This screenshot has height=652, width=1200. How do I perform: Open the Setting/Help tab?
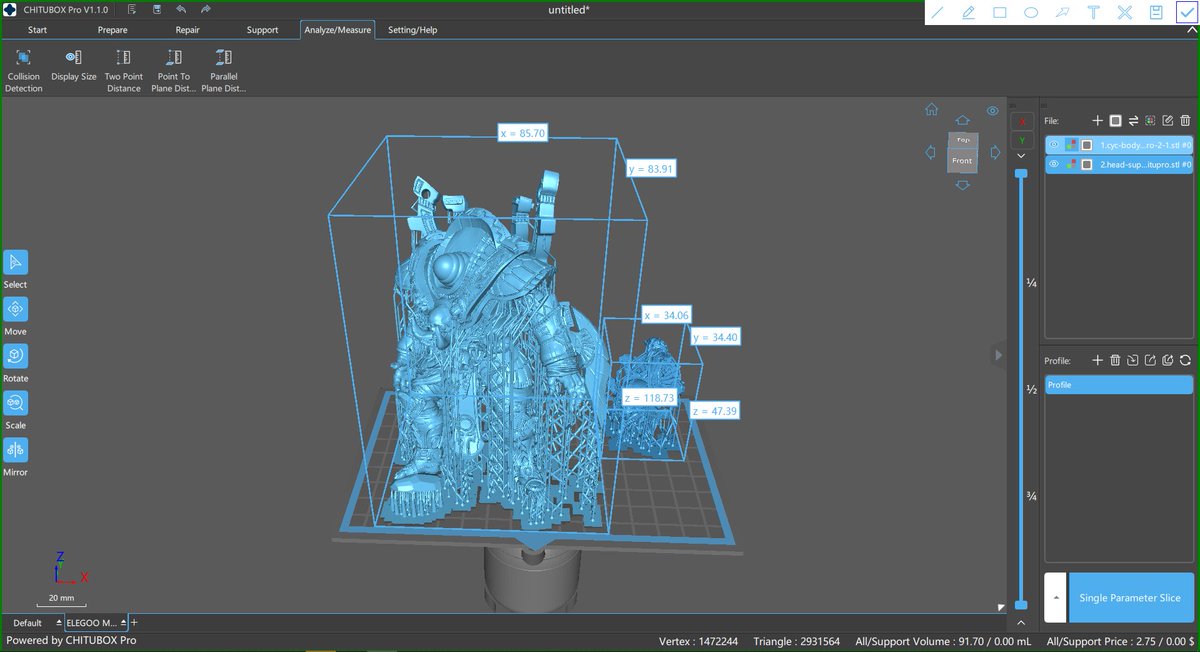[x=412, y=30]
